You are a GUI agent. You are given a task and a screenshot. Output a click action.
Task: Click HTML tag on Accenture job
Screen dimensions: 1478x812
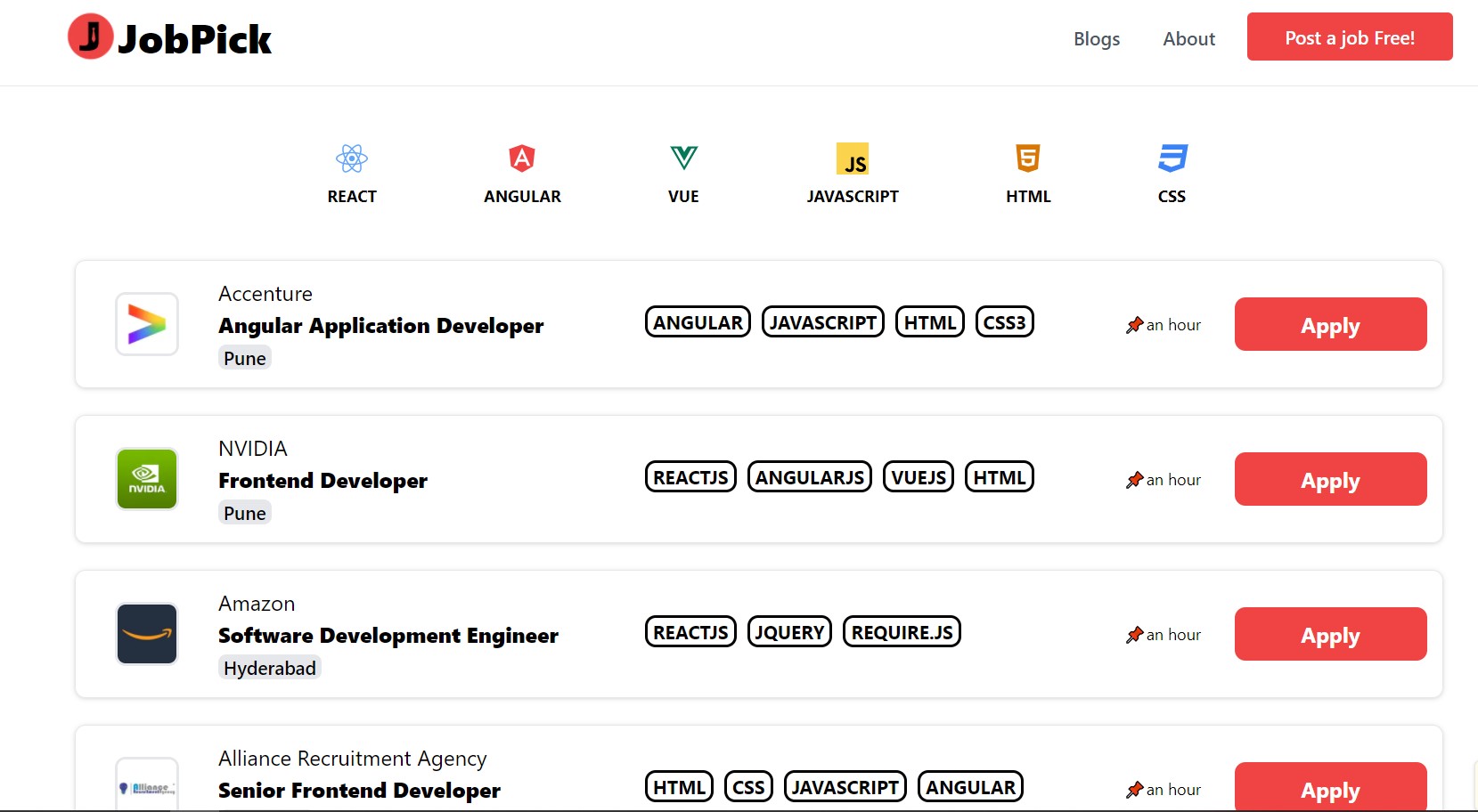pos(930,322)
